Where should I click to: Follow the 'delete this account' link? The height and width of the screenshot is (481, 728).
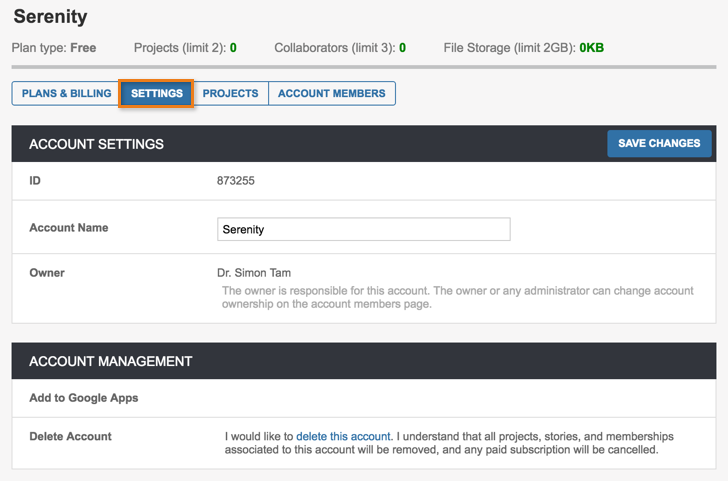tap(343, 436)
